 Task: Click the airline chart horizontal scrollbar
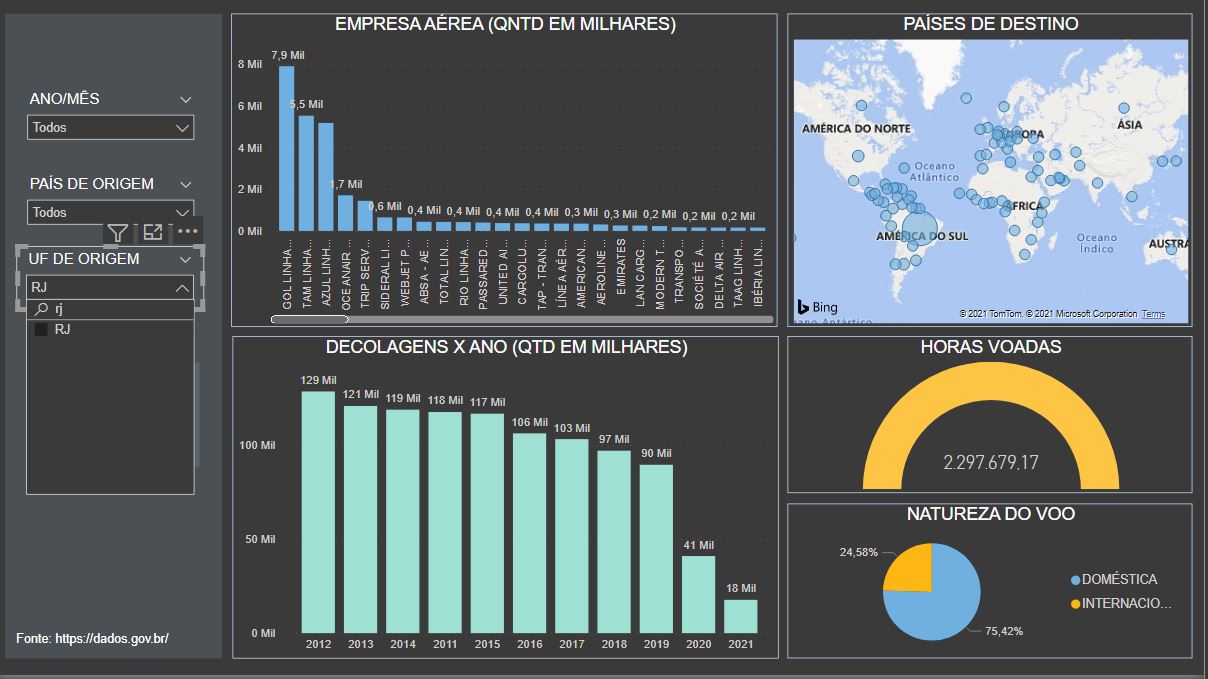pyautogui.click(x=310, y=320)
